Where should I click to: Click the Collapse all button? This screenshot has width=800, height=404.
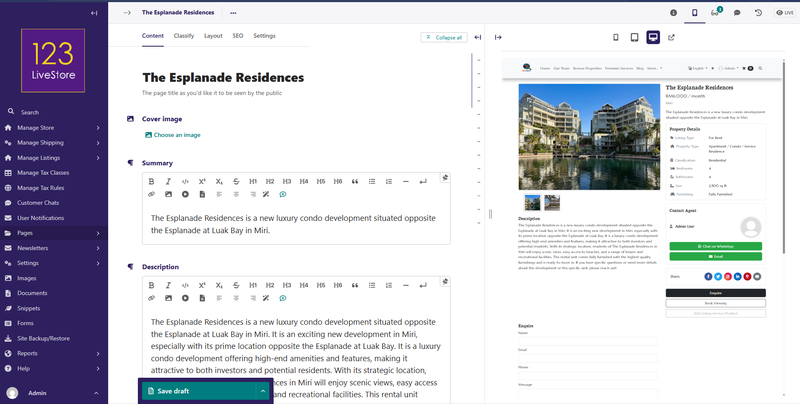pos(444,37)
